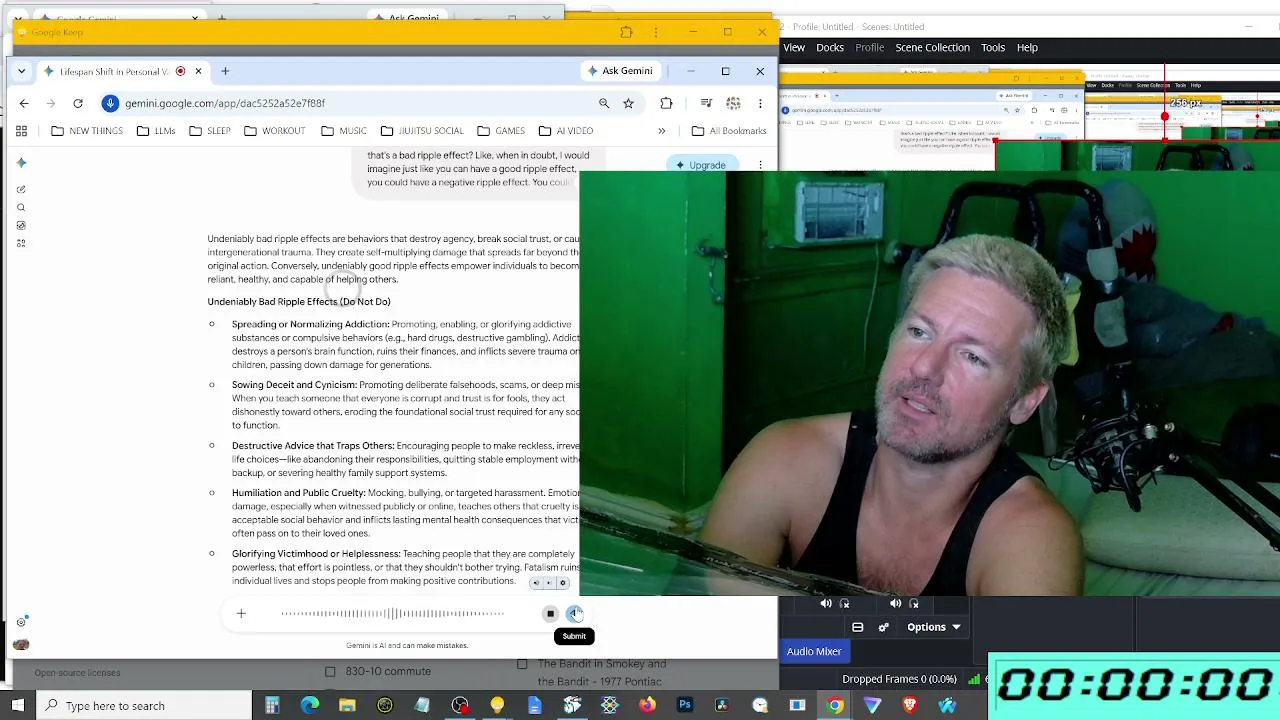Viewport: 1280px width, 720px height.
Task: Open the AI VIDEO bookmark folder
Action: (x=565, y=131)
